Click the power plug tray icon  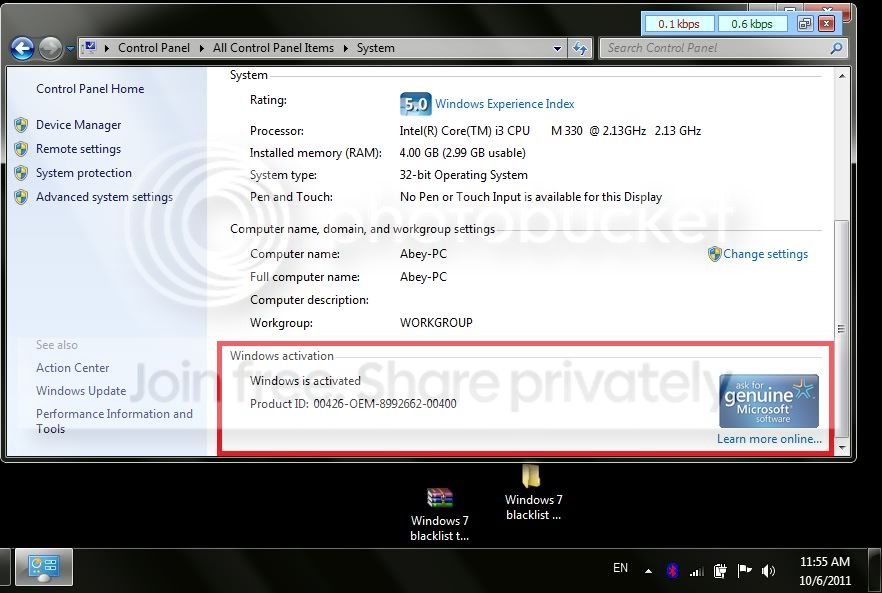point(720,571)
